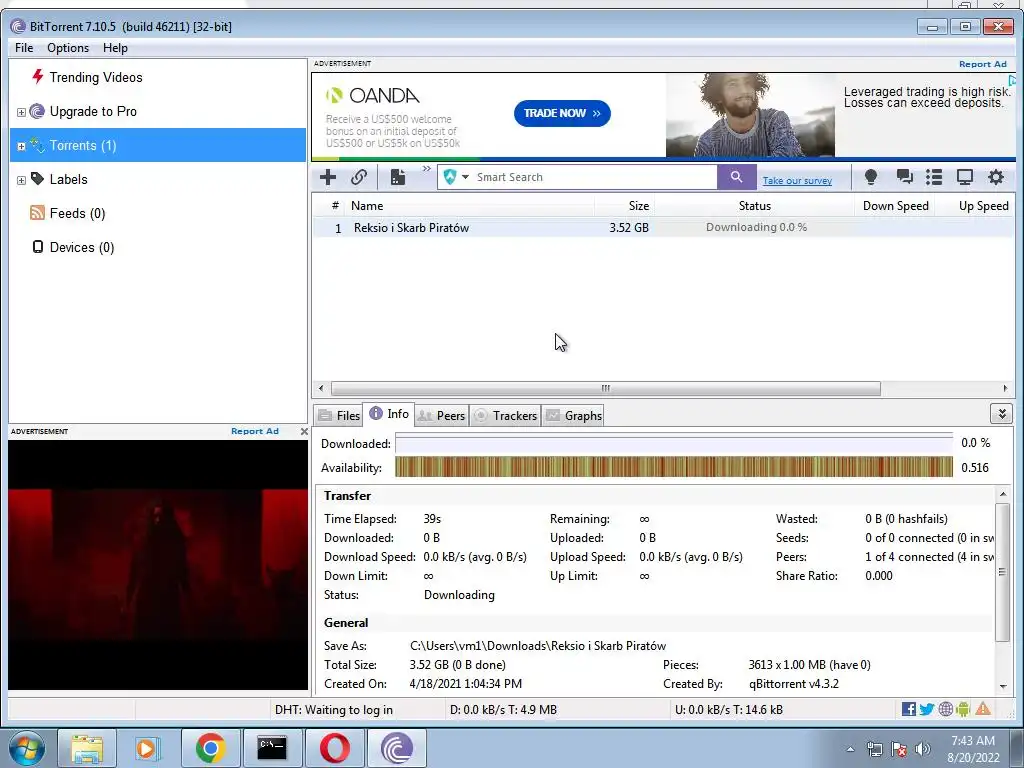The image size is (1024, 768).
Task: Expand the Torrents (1) node
Action: [x=21, y=146]
